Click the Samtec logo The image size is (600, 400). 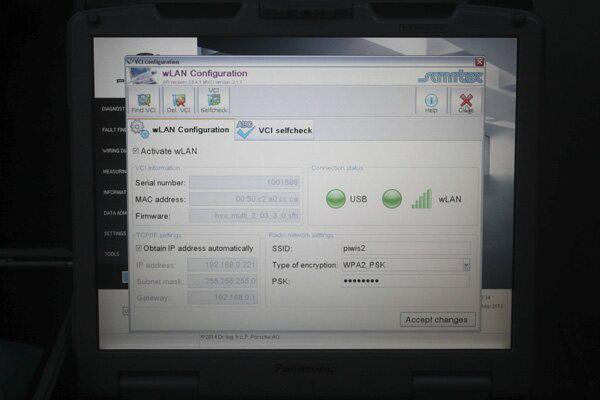click(x=450, y=77)
